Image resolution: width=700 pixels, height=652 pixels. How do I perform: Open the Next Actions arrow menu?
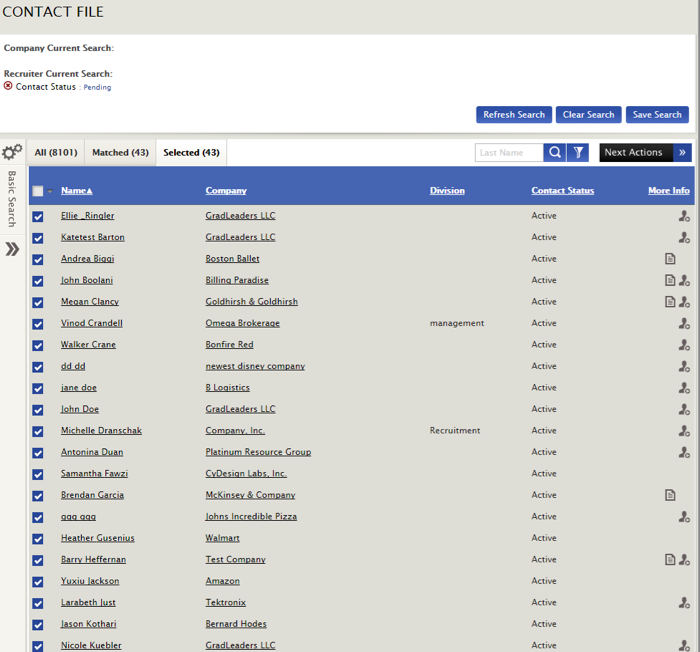682,152
